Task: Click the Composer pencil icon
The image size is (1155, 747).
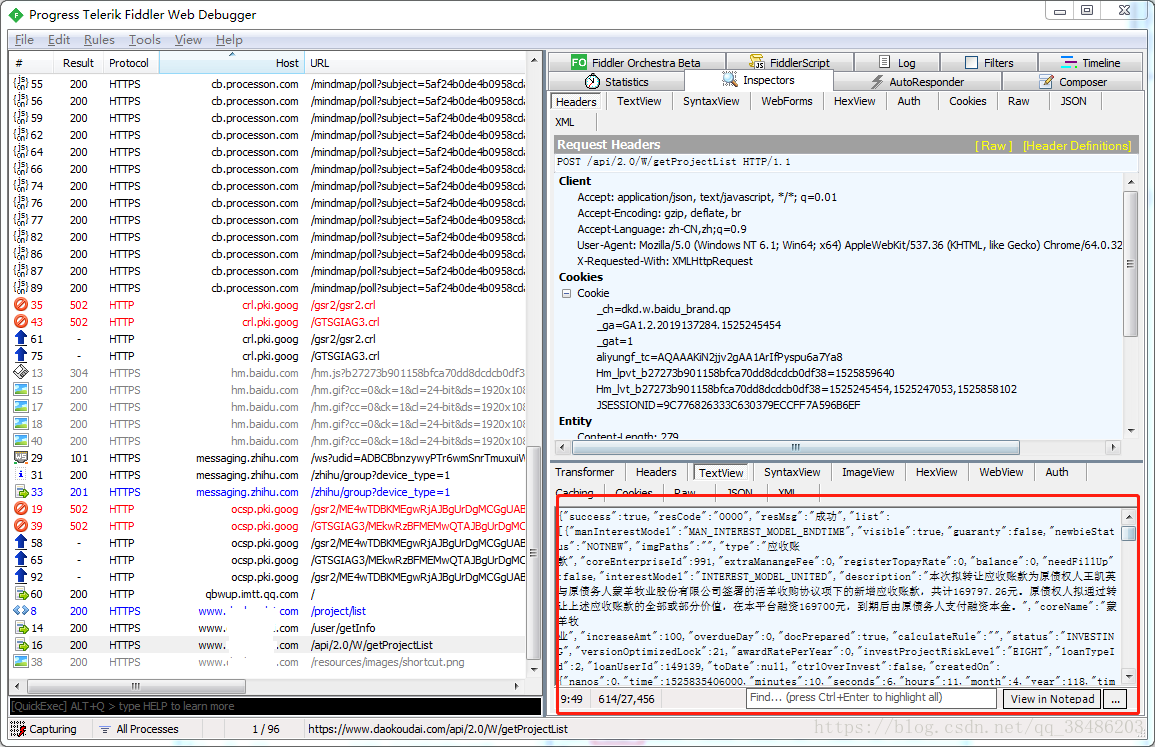Action: 1046,82
